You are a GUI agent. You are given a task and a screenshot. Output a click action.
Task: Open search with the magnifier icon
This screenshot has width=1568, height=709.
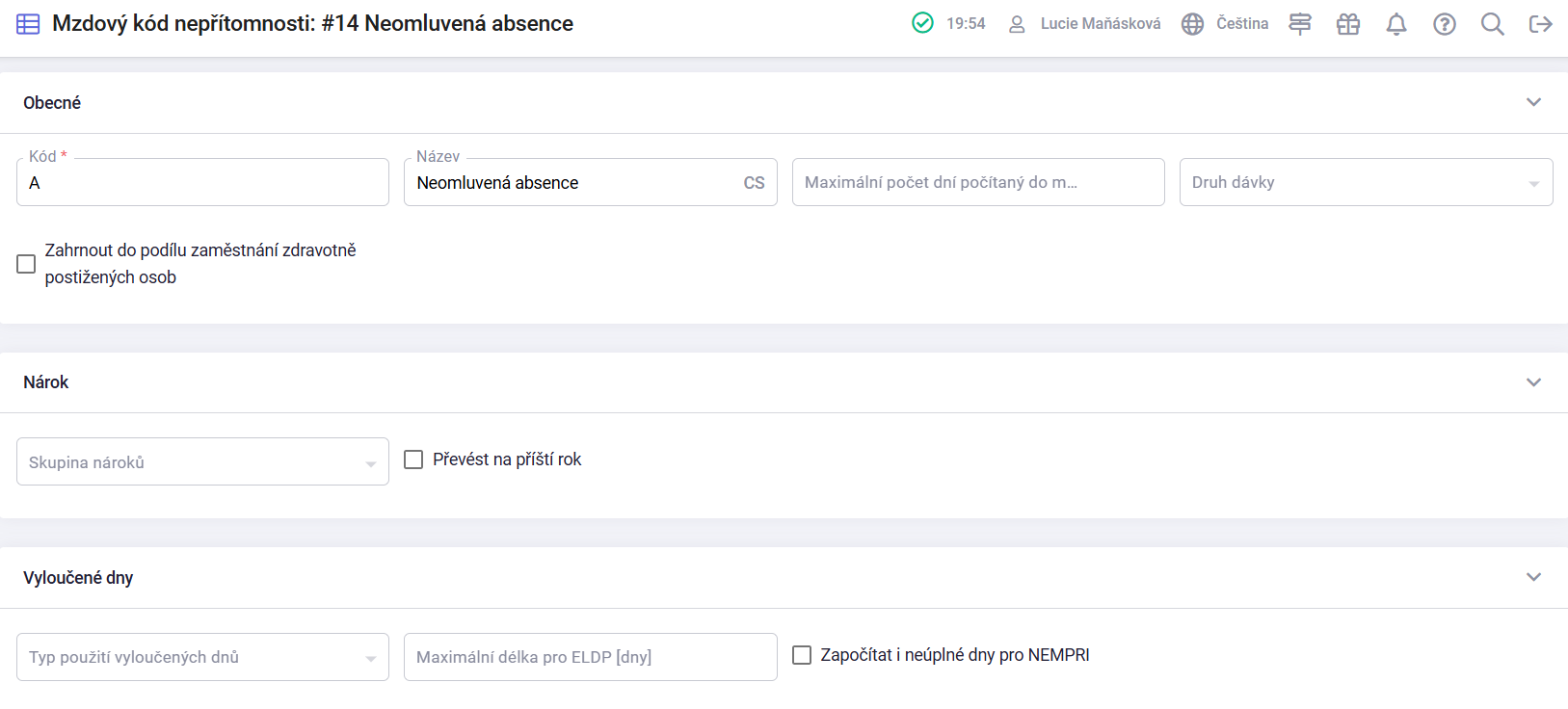pyautogui.click(x=1492, y=24)
